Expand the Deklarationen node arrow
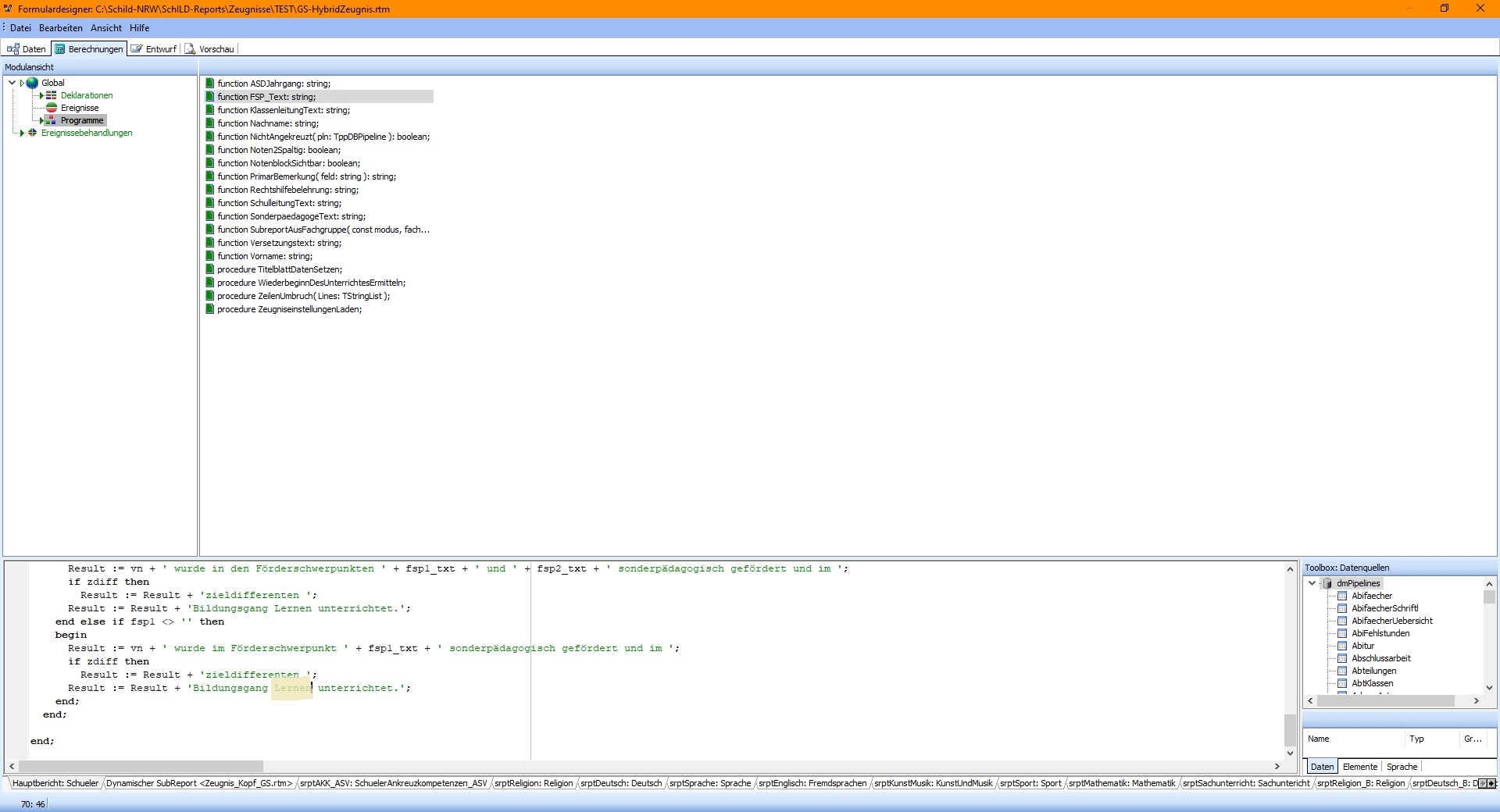The width and height of the screenshot is (1500, 812). click(41, 95)
